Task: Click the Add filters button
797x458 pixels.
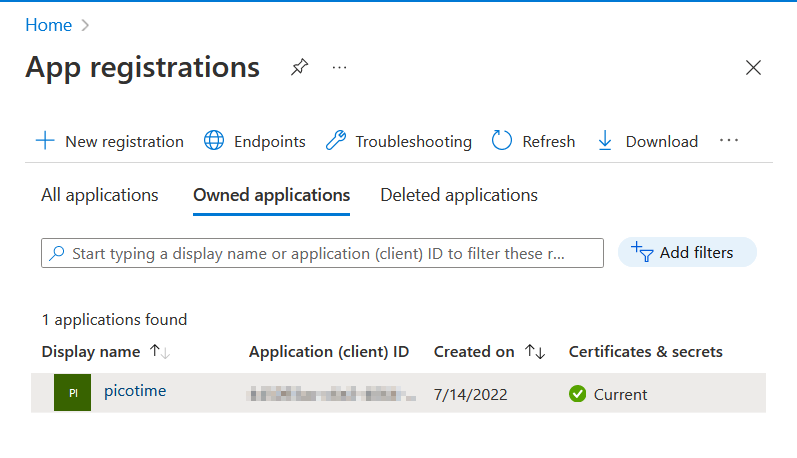Action: (x=687, y=253)
